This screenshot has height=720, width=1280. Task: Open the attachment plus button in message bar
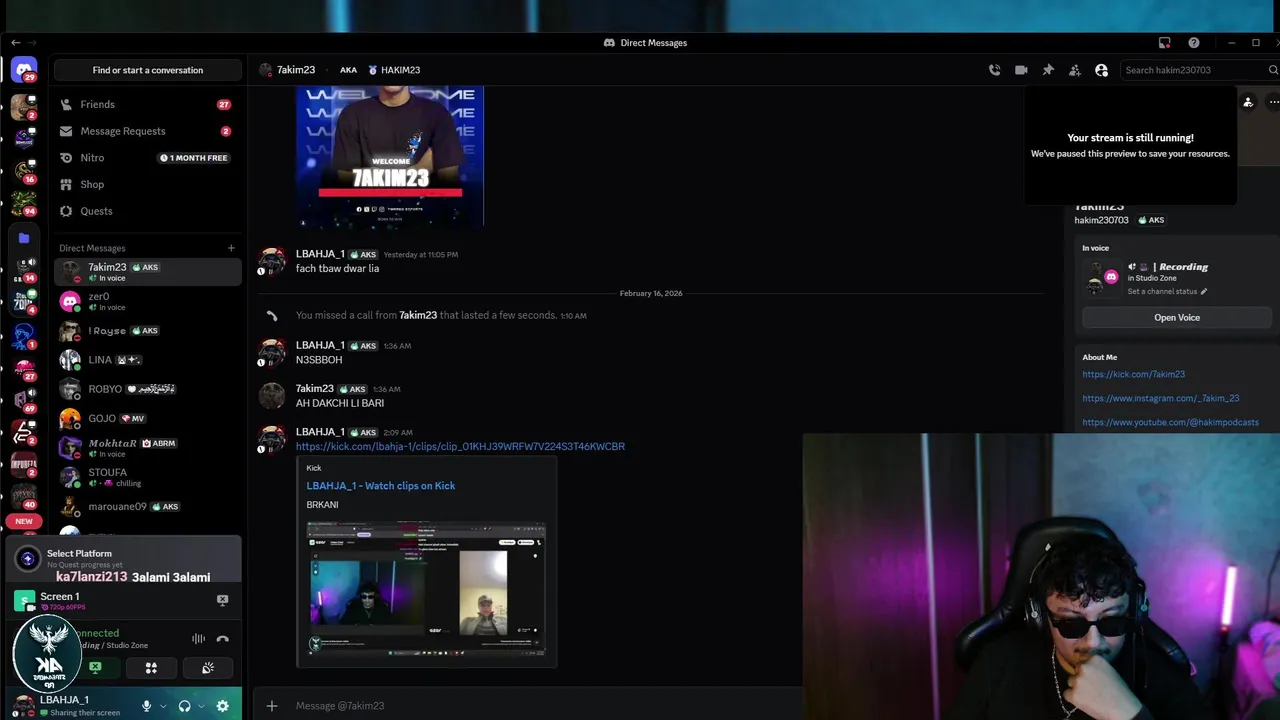(x=272, y=706)
